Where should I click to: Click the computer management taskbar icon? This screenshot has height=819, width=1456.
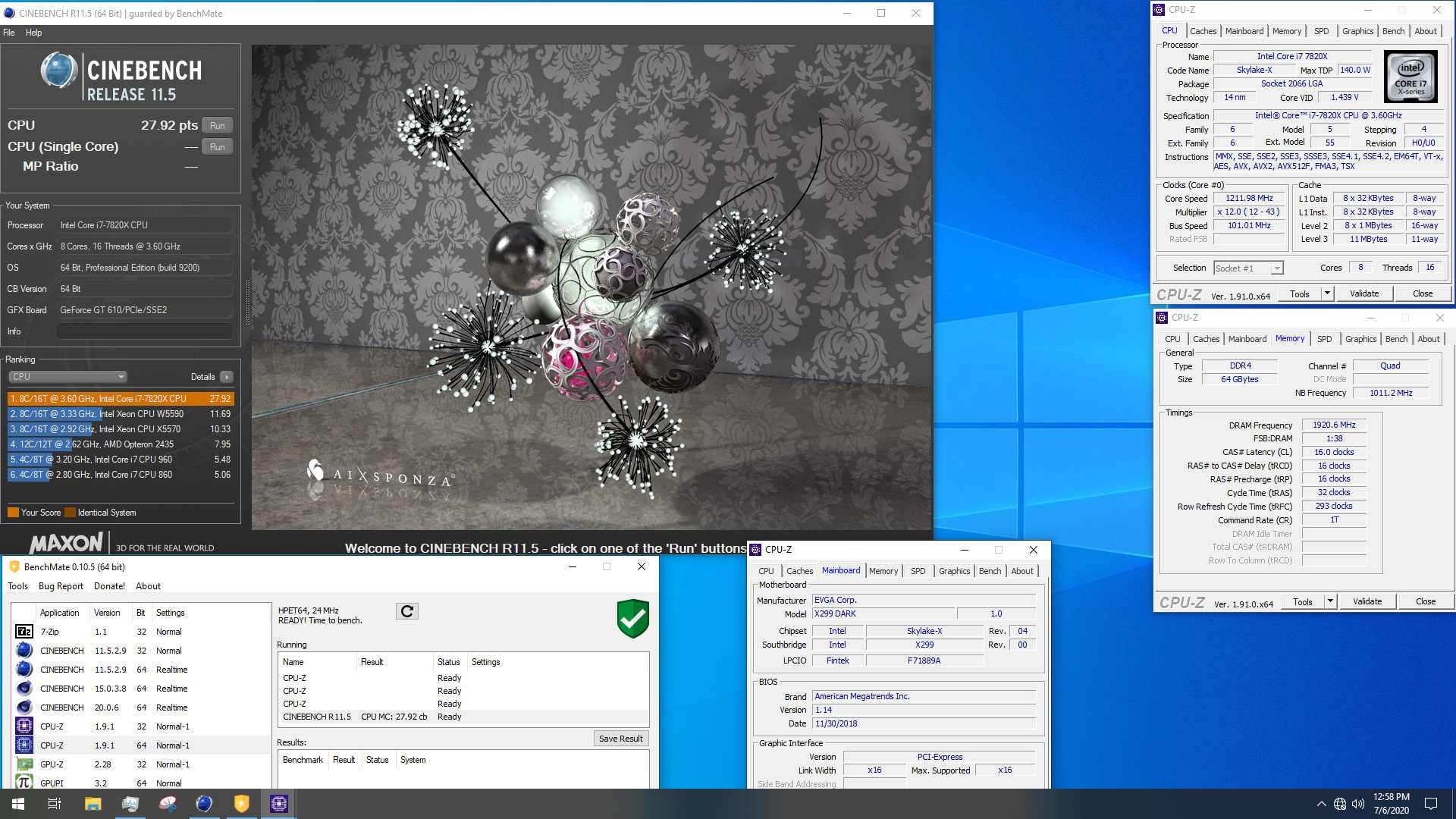(130, 804)
